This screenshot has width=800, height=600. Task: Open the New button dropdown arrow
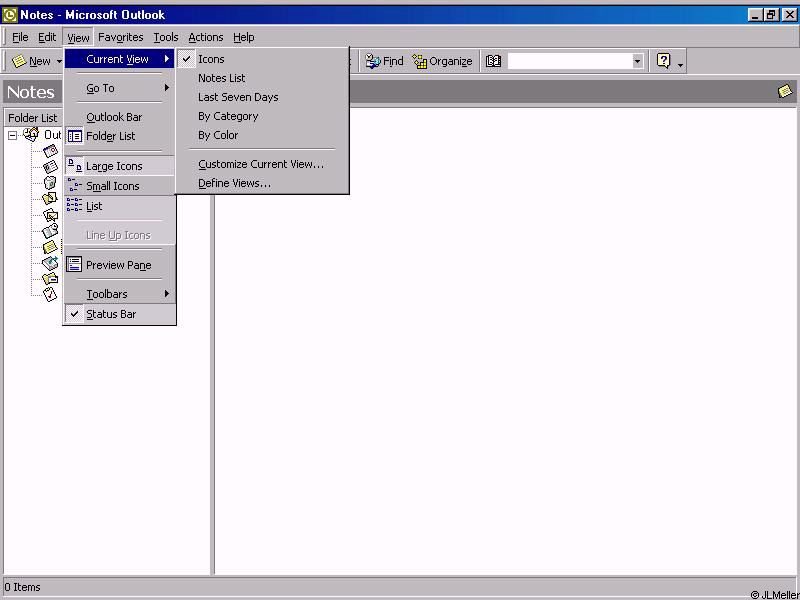(59, 62)
